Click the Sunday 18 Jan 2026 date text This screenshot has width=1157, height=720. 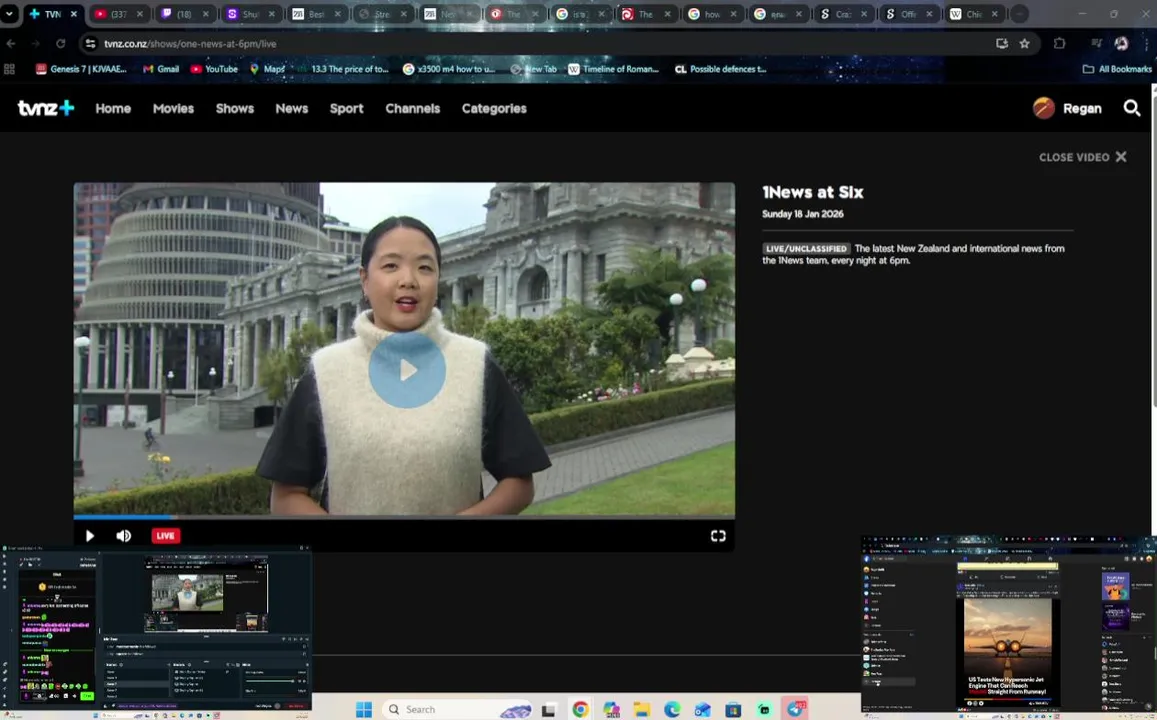(x=803, y=214)
